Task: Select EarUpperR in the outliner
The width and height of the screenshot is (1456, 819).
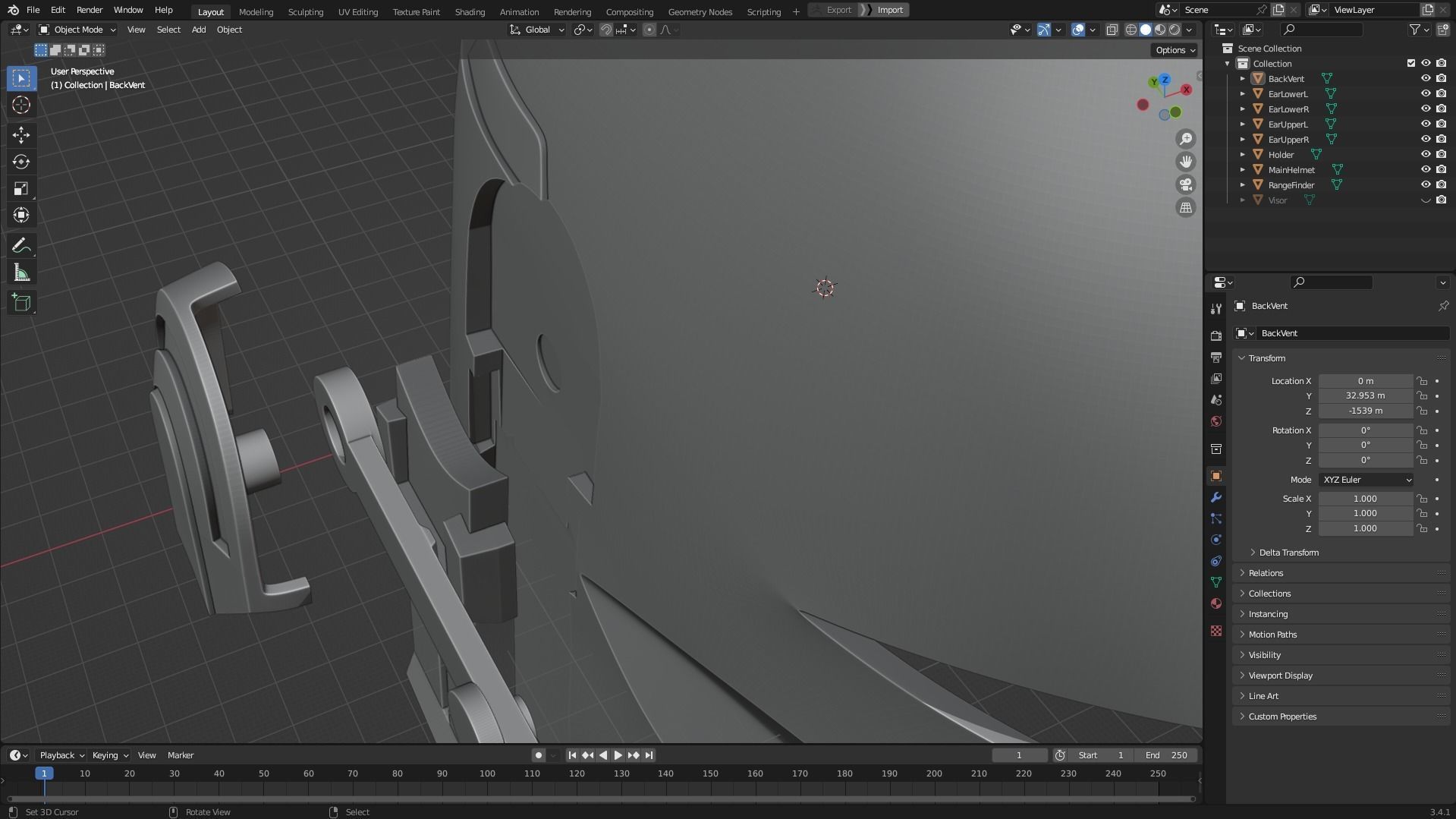Action: [1288, 140]
